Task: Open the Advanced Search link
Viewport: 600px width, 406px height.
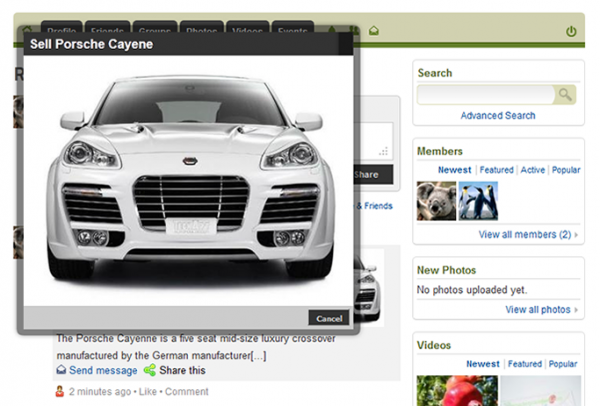Action: click(498, 116)
